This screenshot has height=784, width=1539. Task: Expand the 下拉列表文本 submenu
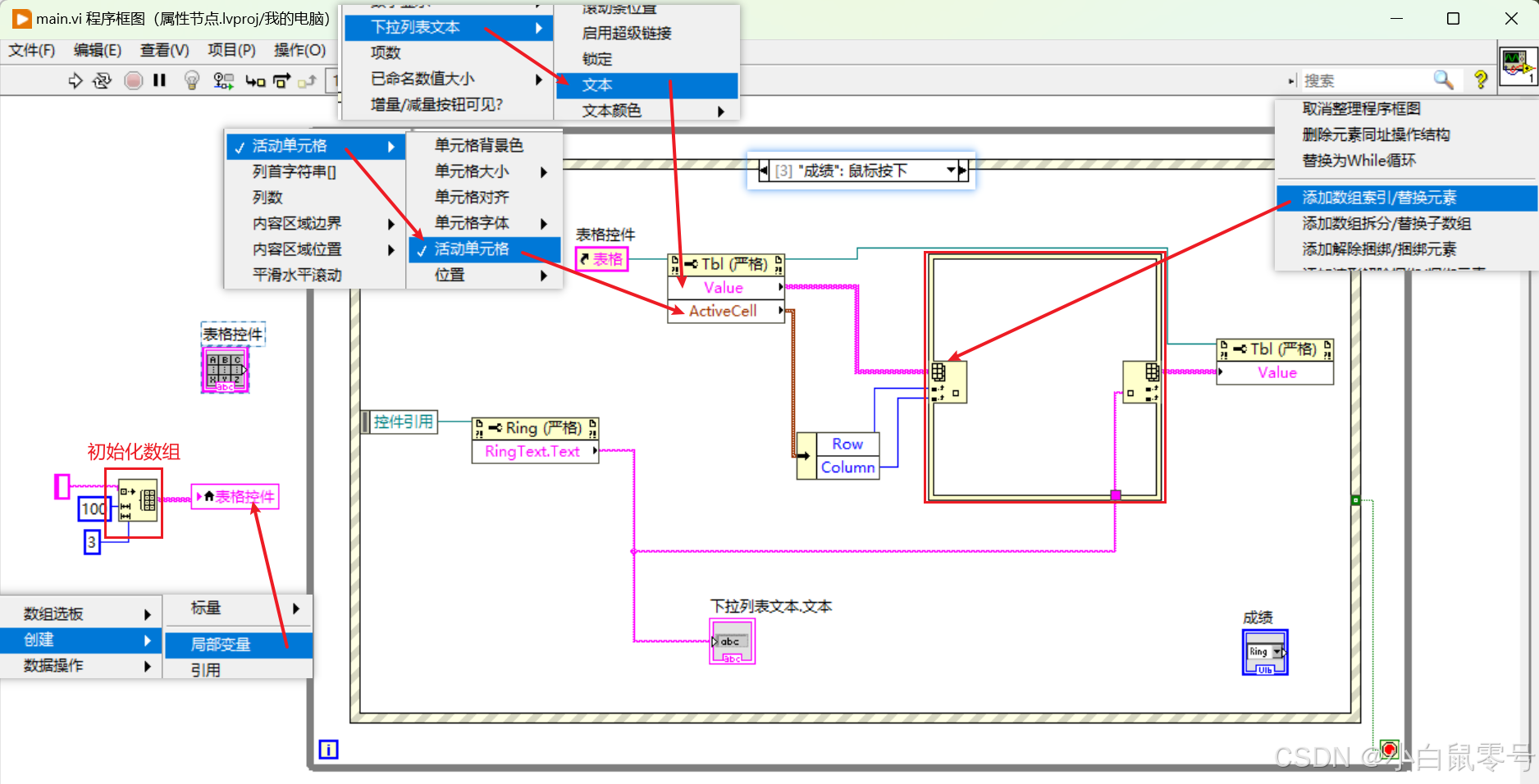(448, 27)
